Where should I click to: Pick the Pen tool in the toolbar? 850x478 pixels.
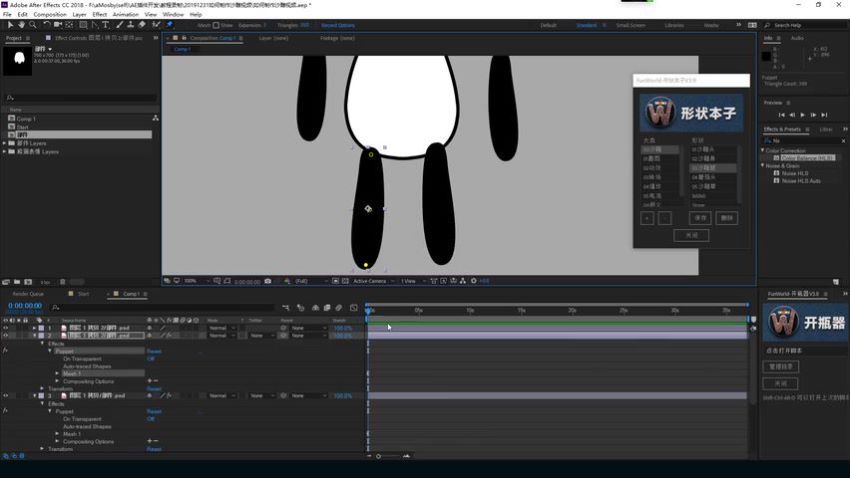coord(97,25)
